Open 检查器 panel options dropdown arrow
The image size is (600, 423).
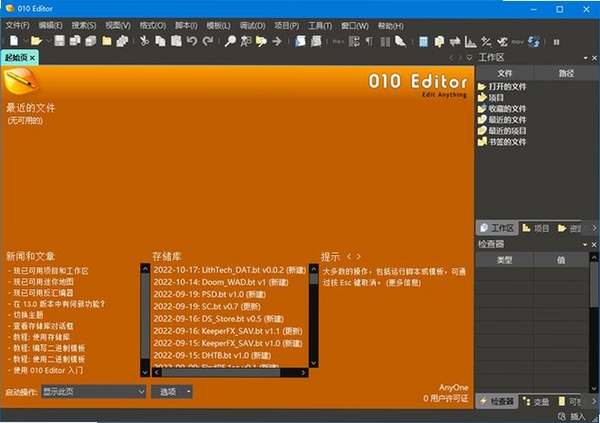[585, 245]
